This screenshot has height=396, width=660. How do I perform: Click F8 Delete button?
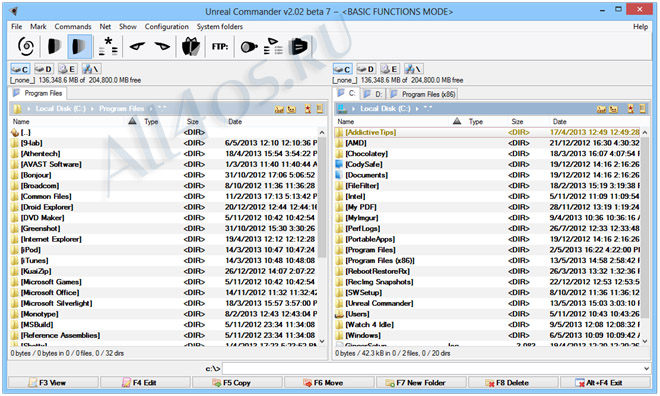tap(513, 383)
